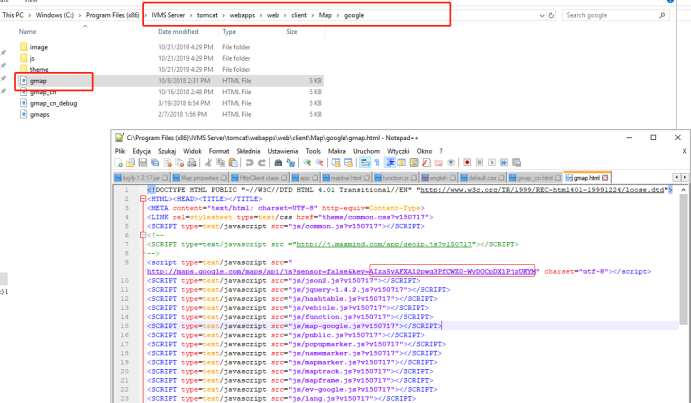This screenshot has height=403, width=691.
Task: Click the scroll tabs right arrow
Action: [684, 177]
